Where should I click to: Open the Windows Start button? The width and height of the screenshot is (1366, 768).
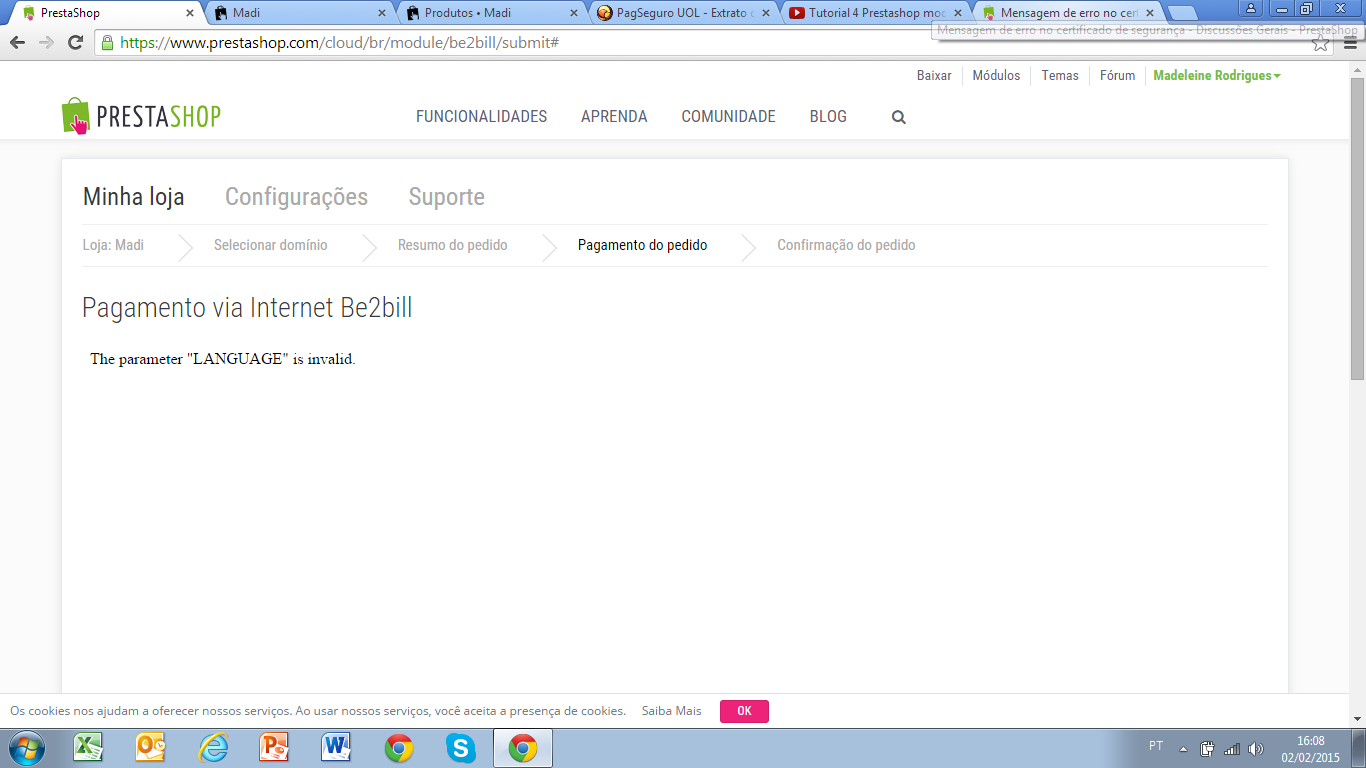[25, 748]
